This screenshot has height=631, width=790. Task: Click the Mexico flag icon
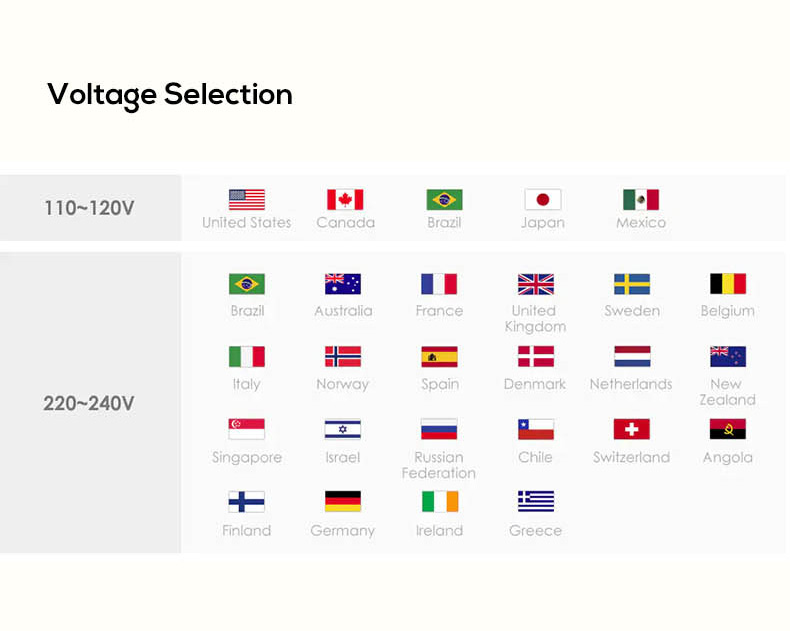coord(641,200)
